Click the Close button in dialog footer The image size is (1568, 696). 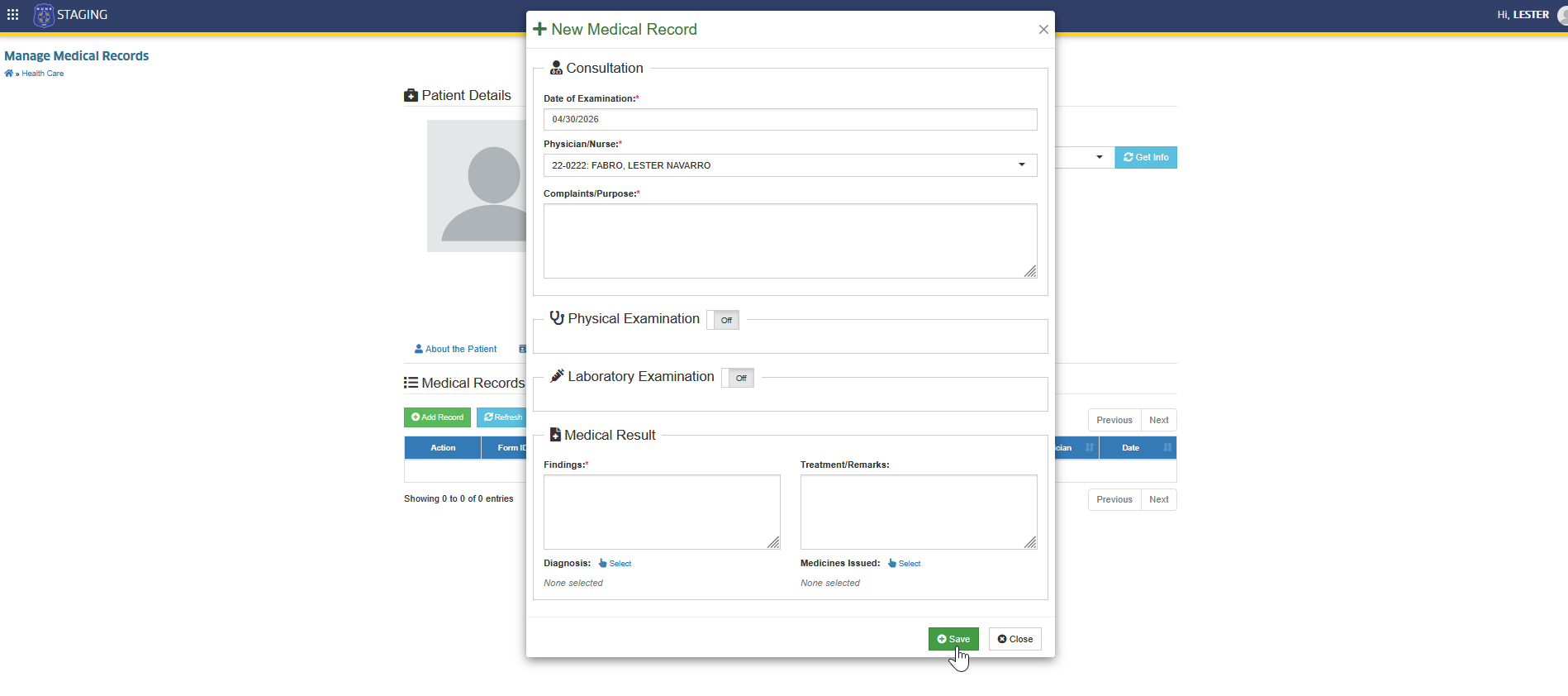[1014, 639]
